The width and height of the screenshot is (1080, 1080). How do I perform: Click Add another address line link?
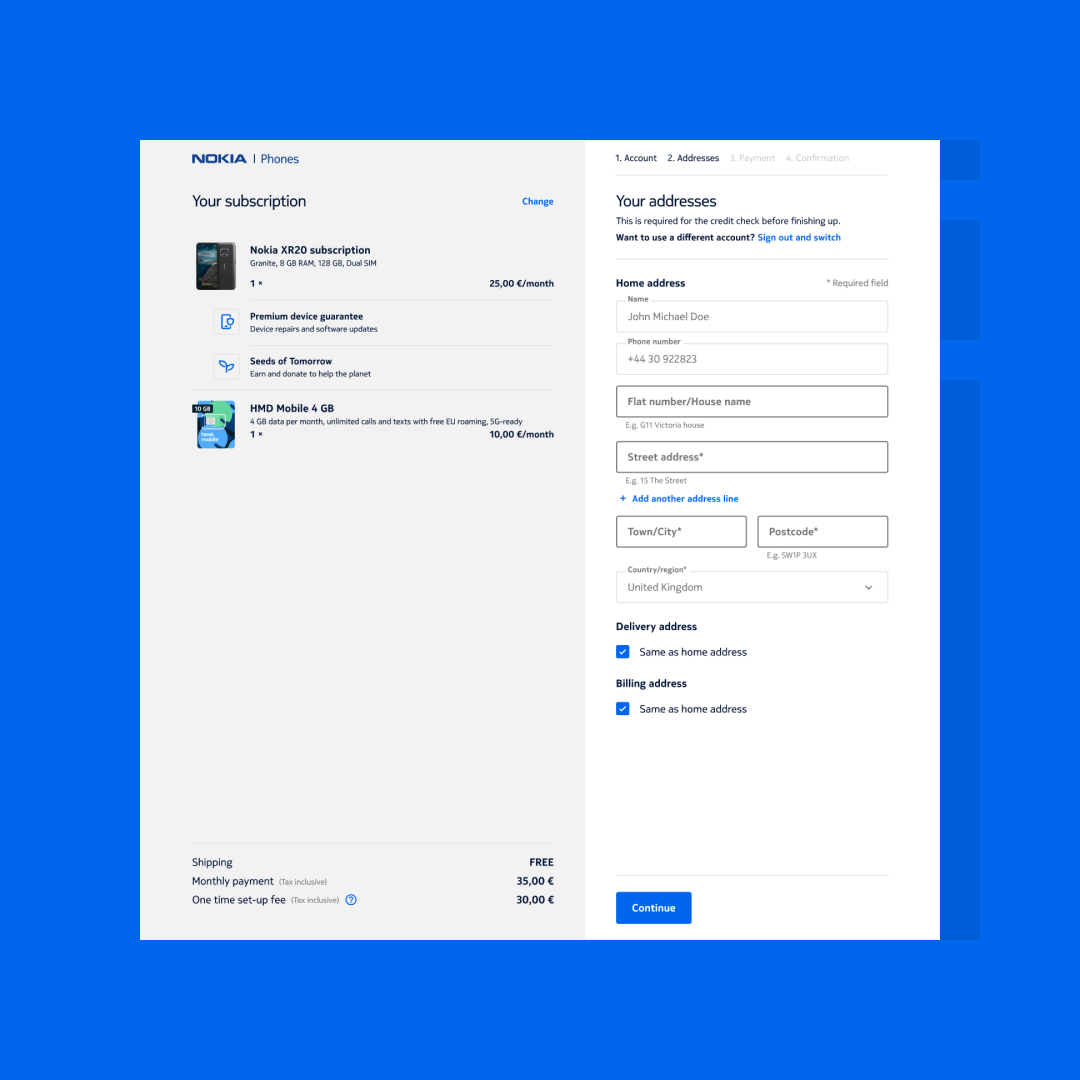tap(685, 498)
